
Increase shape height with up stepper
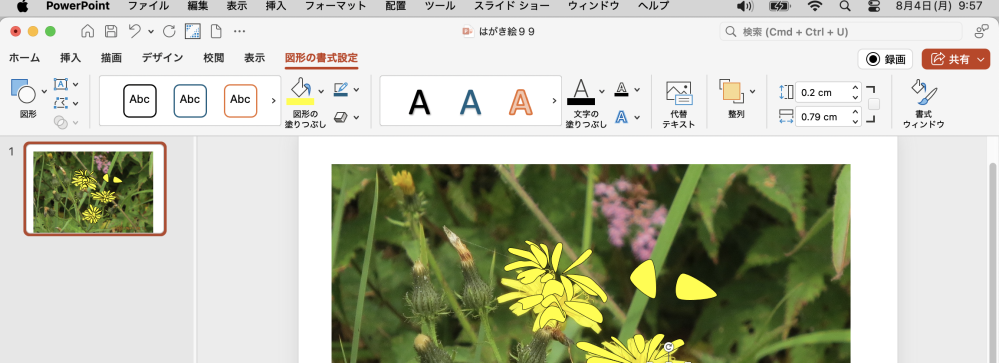coord(856,88)
